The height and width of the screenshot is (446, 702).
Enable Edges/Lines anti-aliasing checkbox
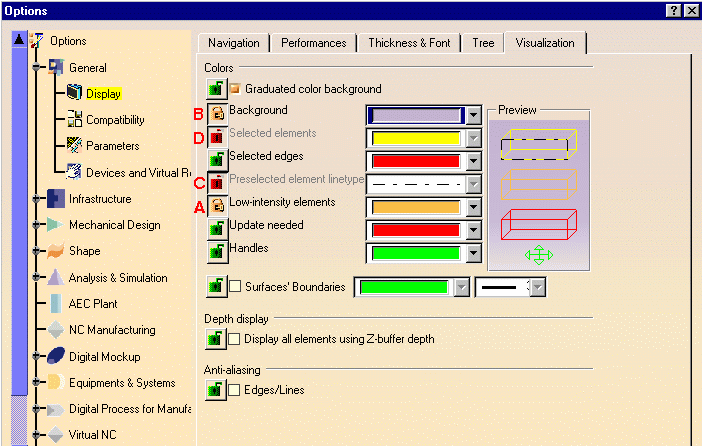pos(236,391)
